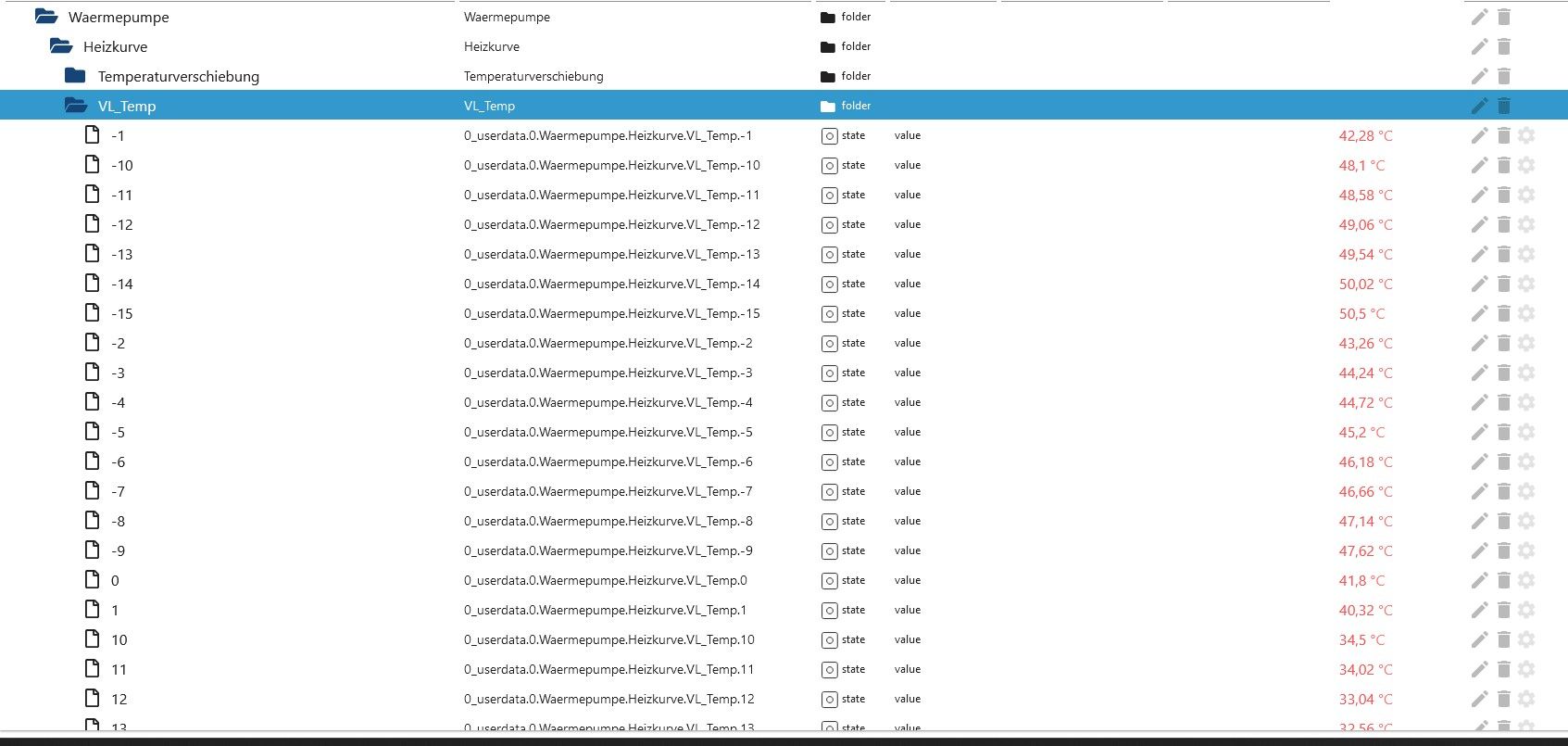1568x746 pixels.
Task: Open custom settings gear for VL_Temp.-15
Action: 1526,313
